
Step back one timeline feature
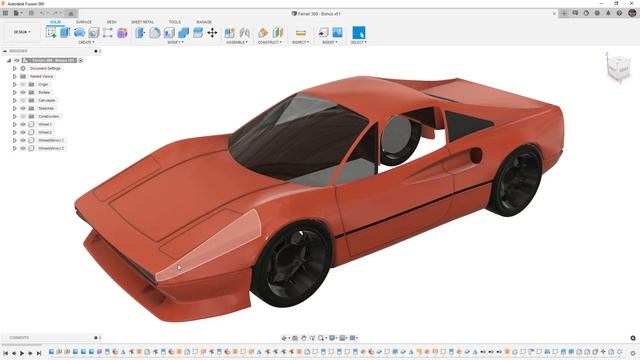14,353
